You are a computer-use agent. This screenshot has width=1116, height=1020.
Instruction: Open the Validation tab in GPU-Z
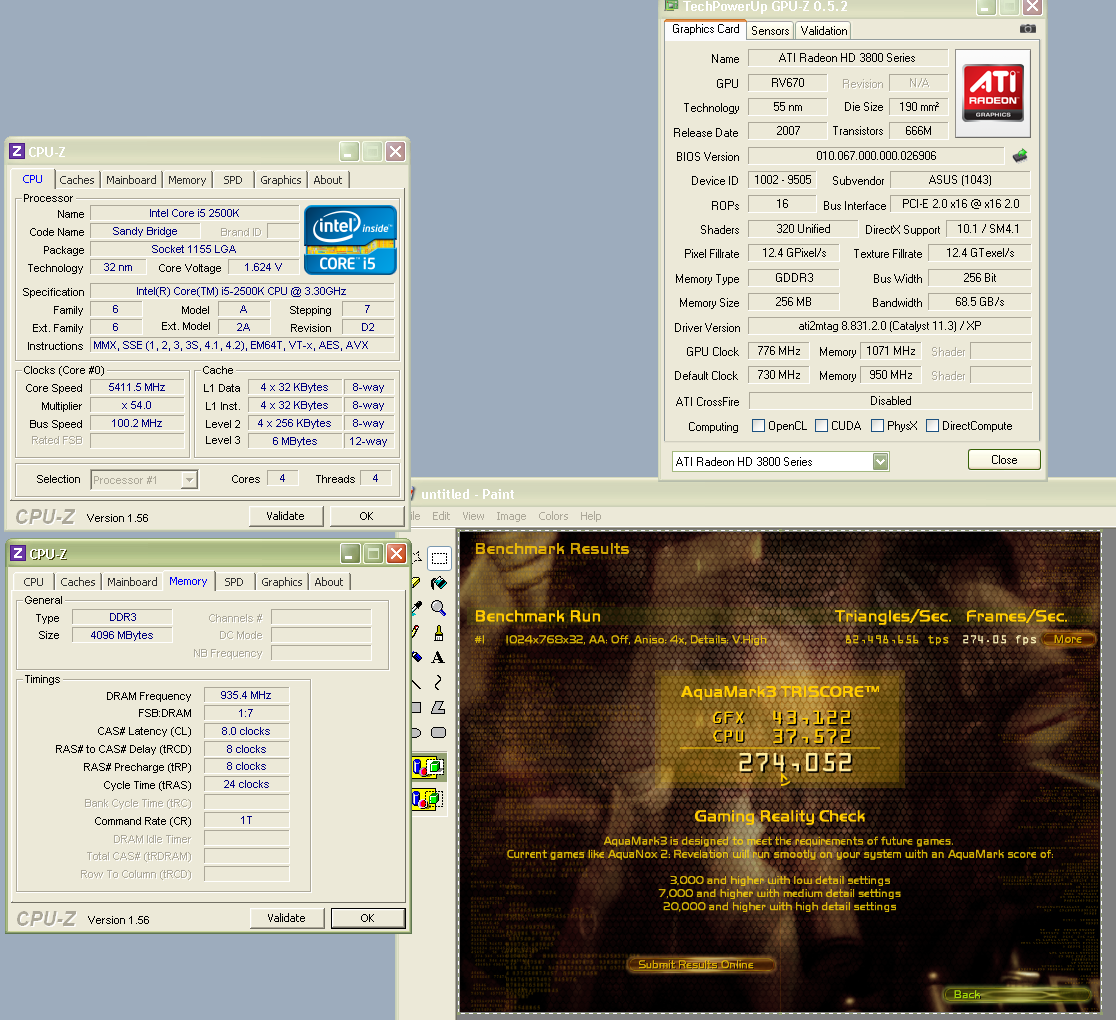point(823,31)
